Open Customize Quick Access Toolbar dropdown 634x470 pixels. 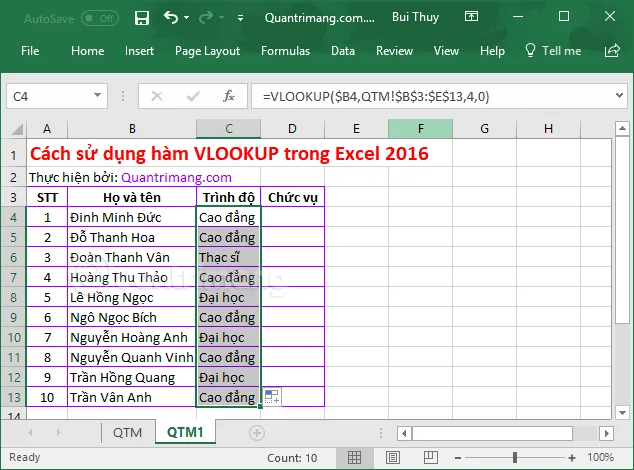pos(240,18)
